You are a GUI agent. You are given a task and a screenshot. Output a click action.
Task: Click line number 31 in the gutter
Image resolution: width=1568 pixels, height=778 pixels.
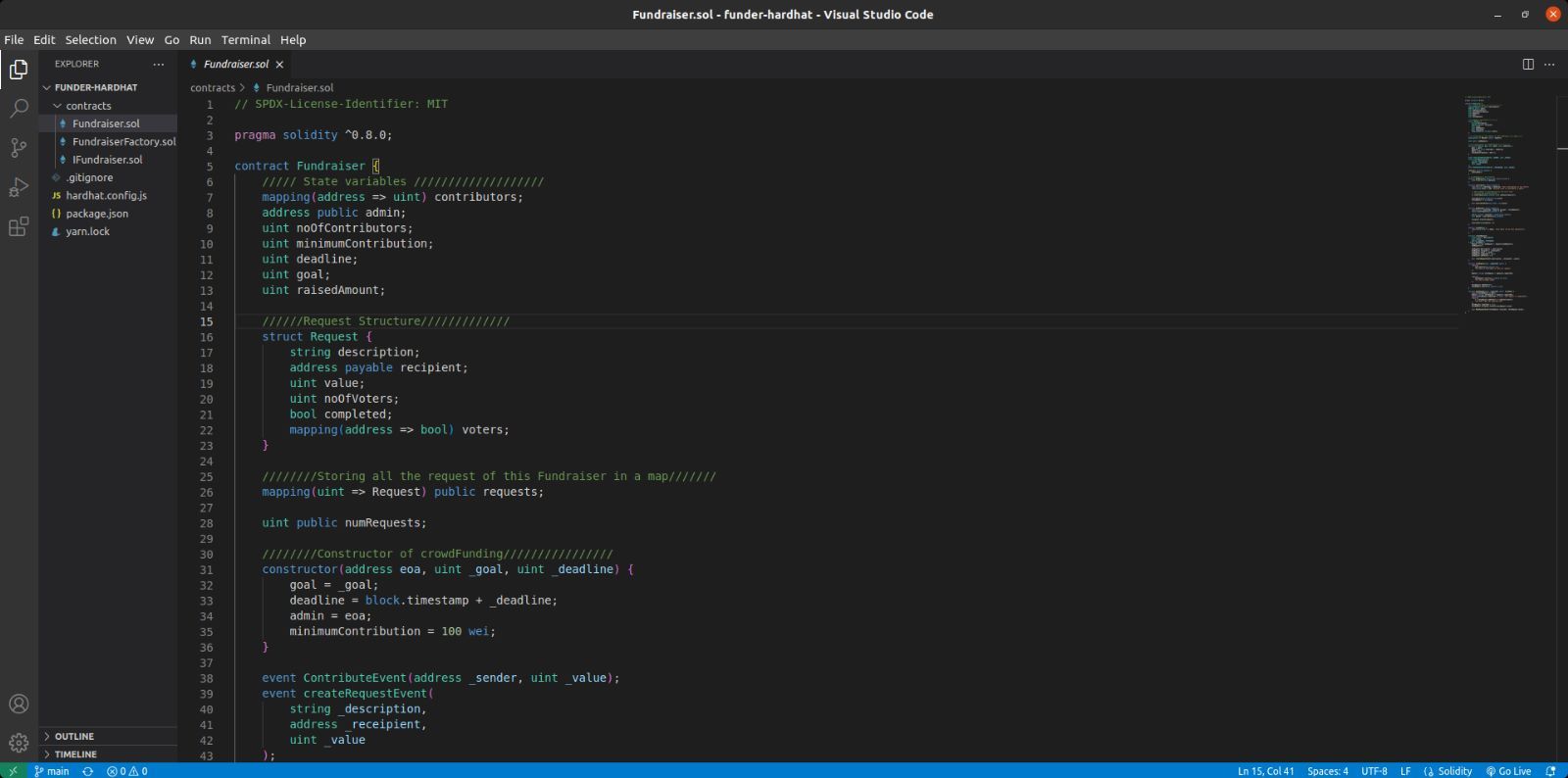[x=206, y=569]
